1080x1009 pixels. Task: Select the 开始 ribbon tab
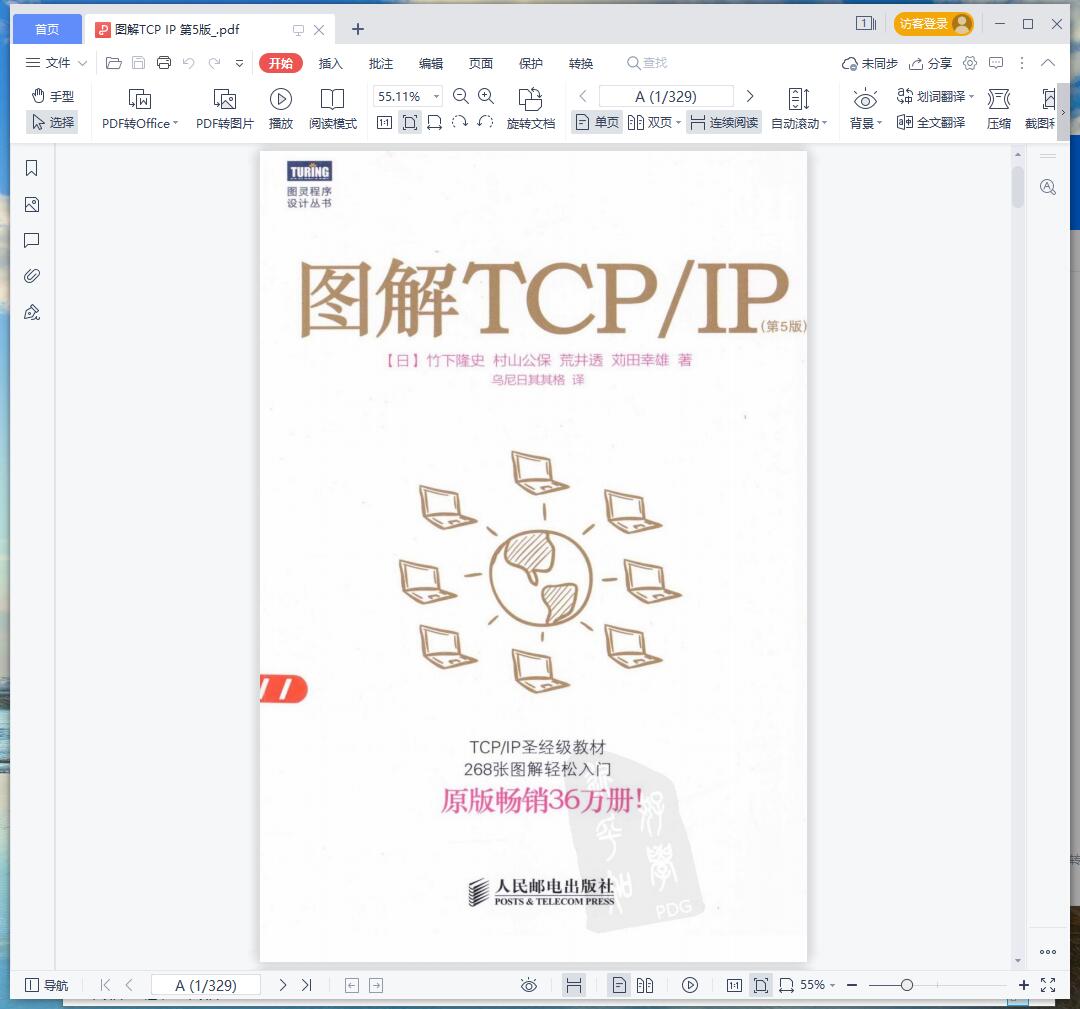point(281,63)
